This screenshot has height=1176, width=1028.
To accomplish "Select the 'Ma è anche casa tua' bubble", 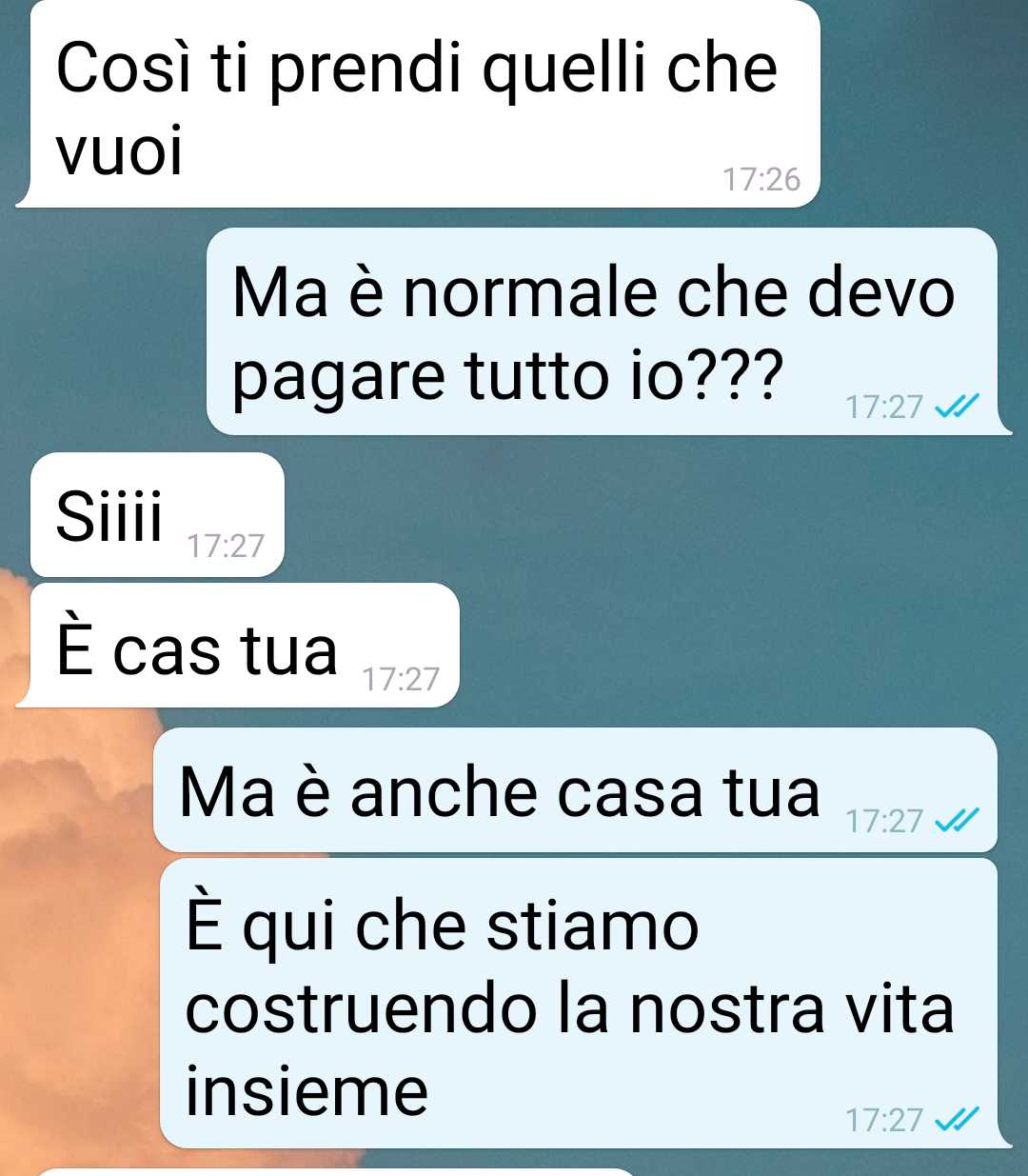I will pyautogui.click(x=575, y=789).
